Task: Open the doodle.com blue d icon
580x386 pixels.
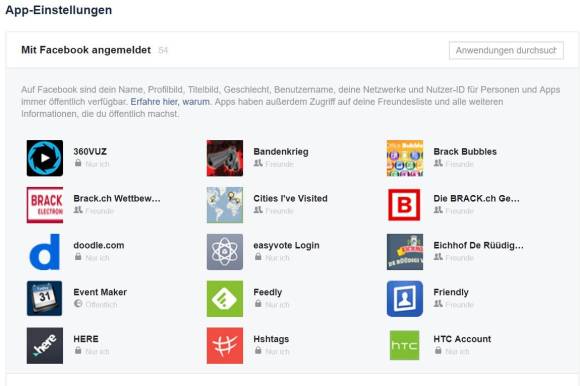Action: pyautogui.click(x=45, y=252)
